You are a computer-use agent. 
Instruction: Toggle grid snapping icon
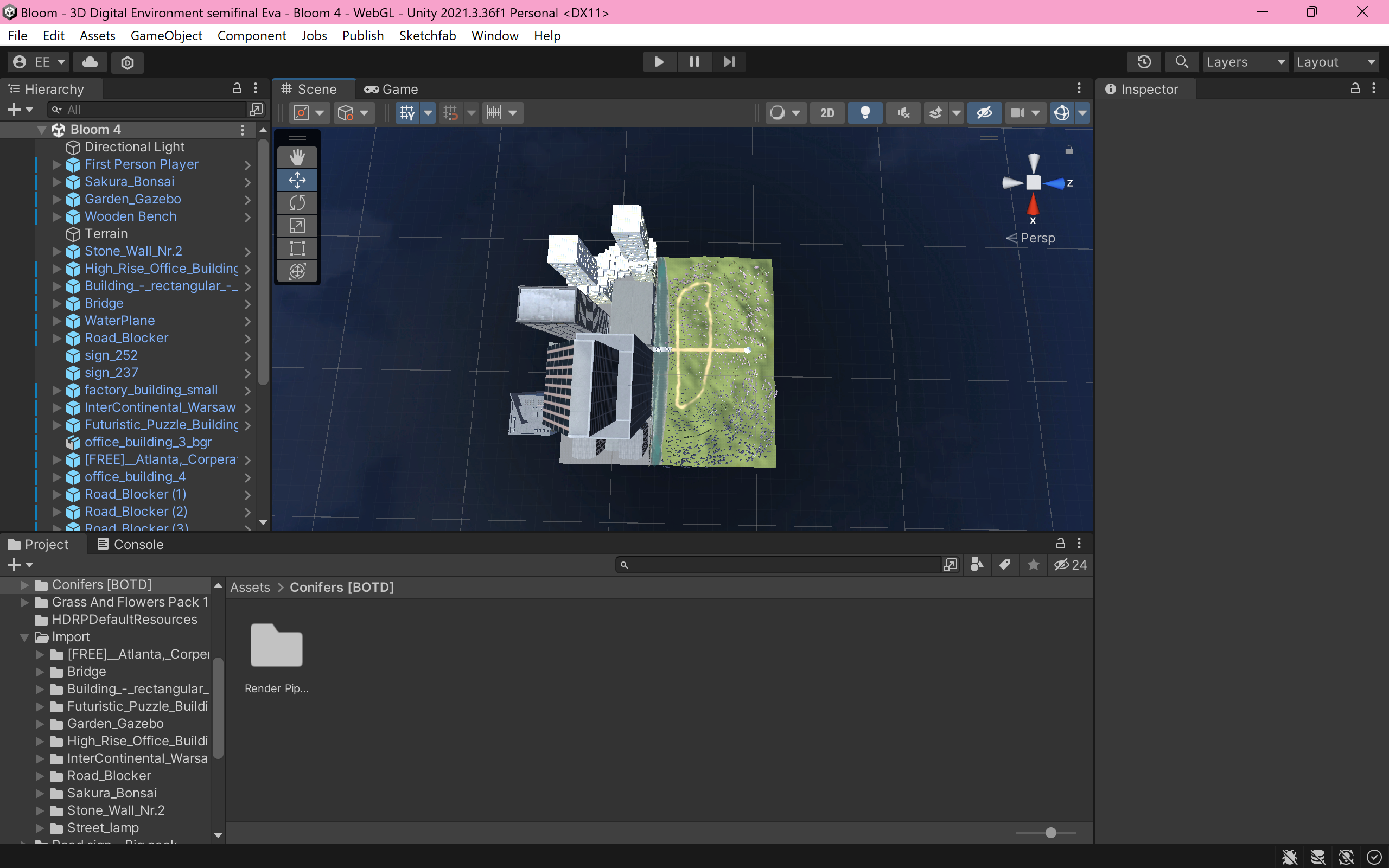click(451, 112)
